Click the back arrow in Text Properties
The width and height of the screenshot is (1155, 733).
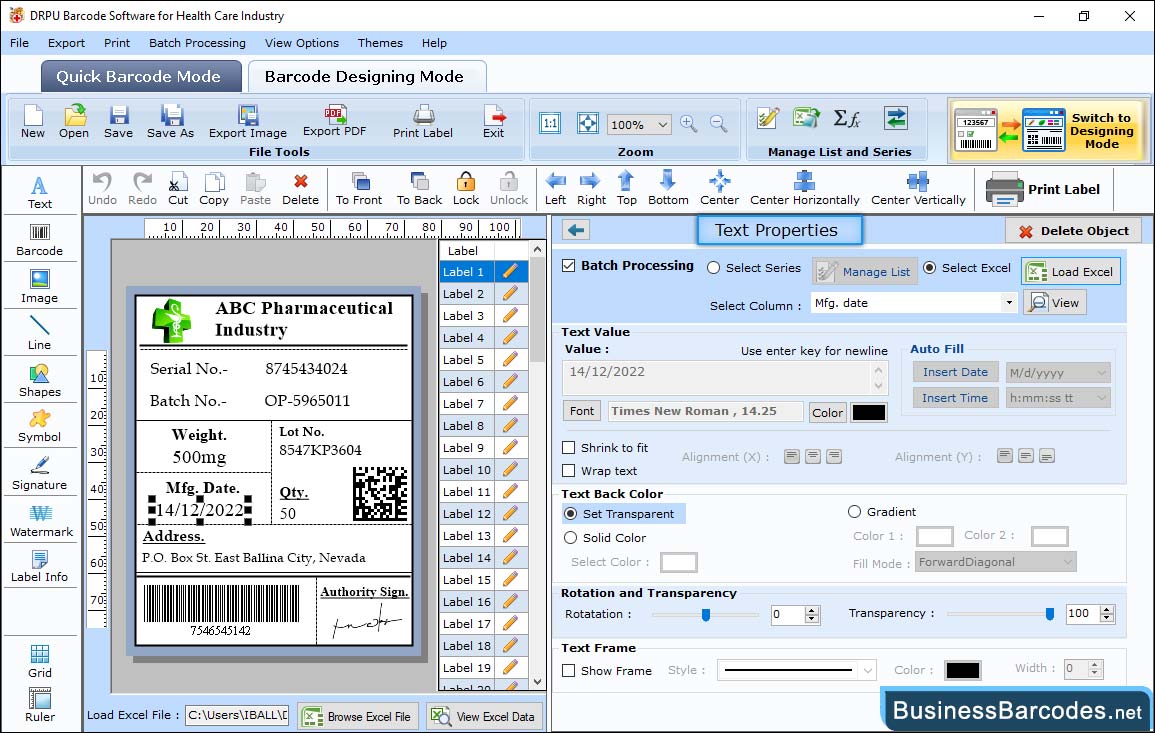pyautogui.click(x=576, y=231)
